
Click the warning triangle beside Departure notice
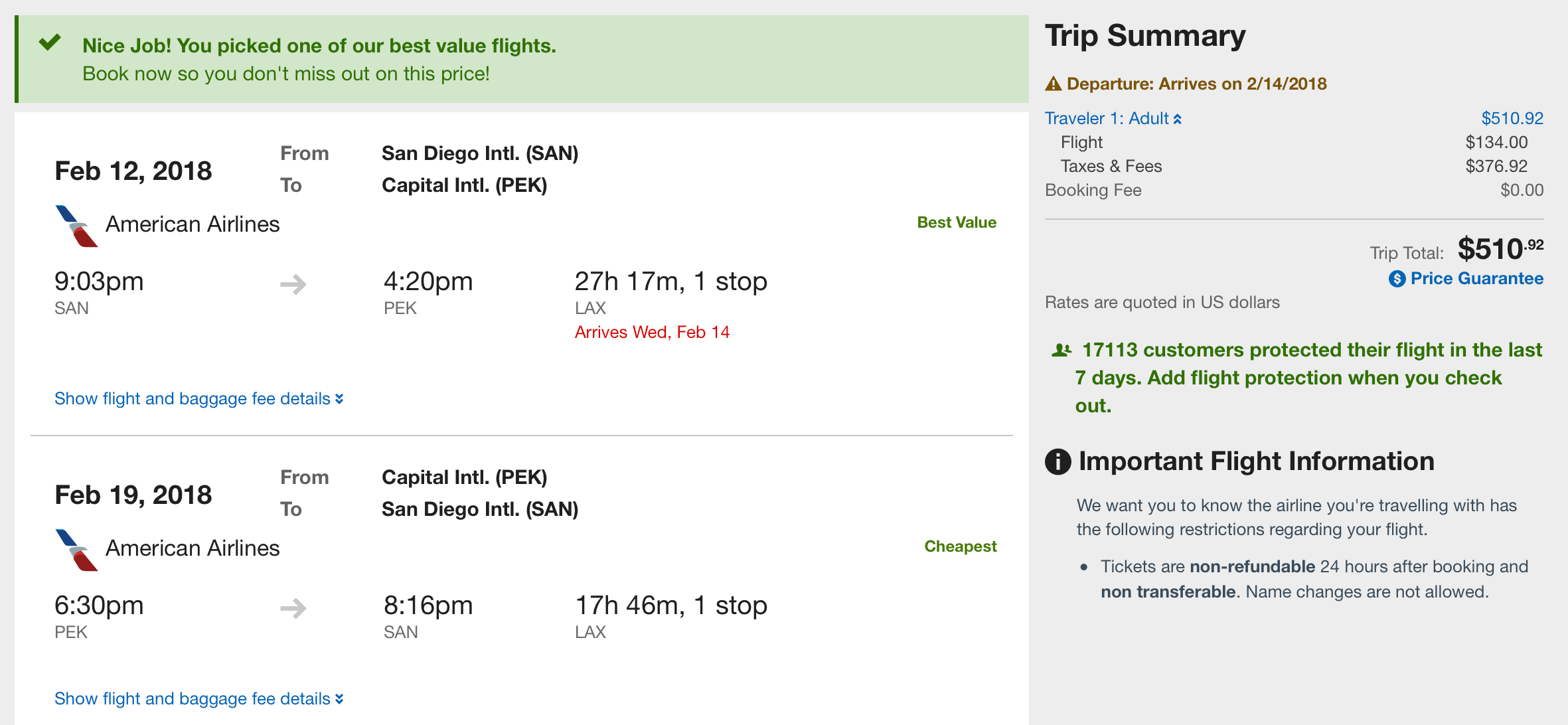tap(1054, 84)
